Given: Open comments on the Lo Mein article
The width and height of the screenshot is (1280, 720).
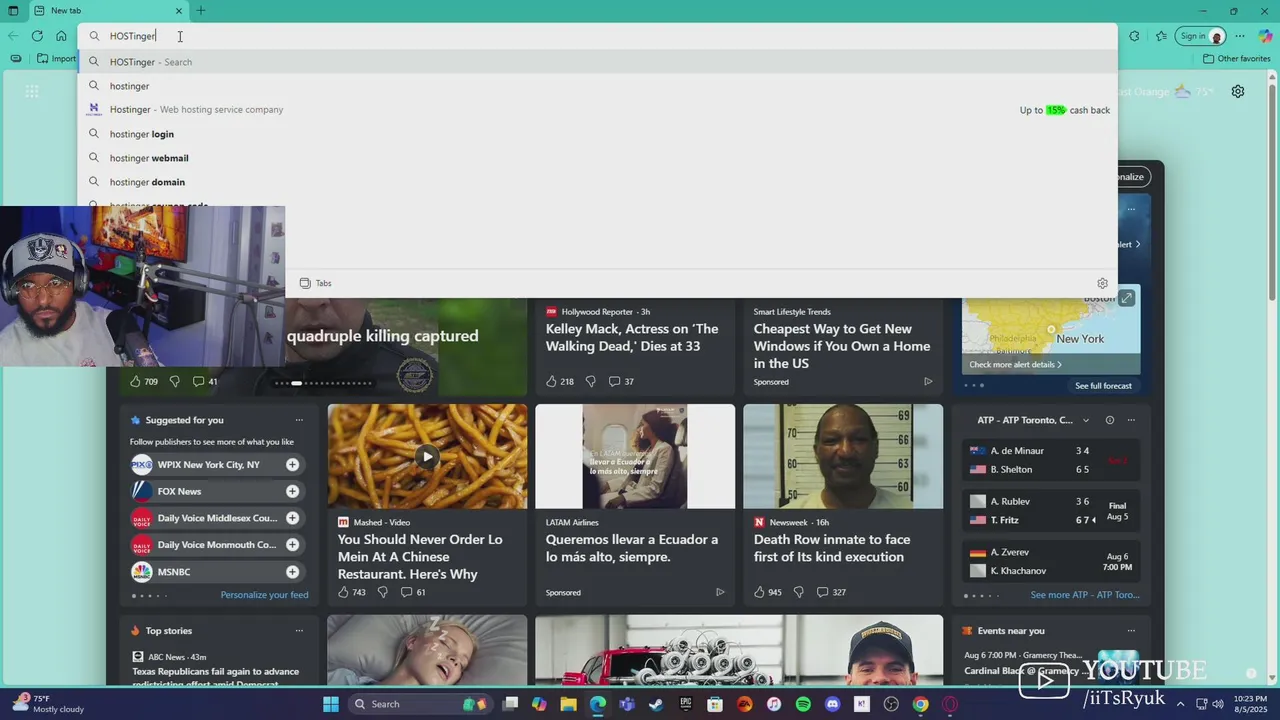Looking at the screenshot, I should click(412, 592).
